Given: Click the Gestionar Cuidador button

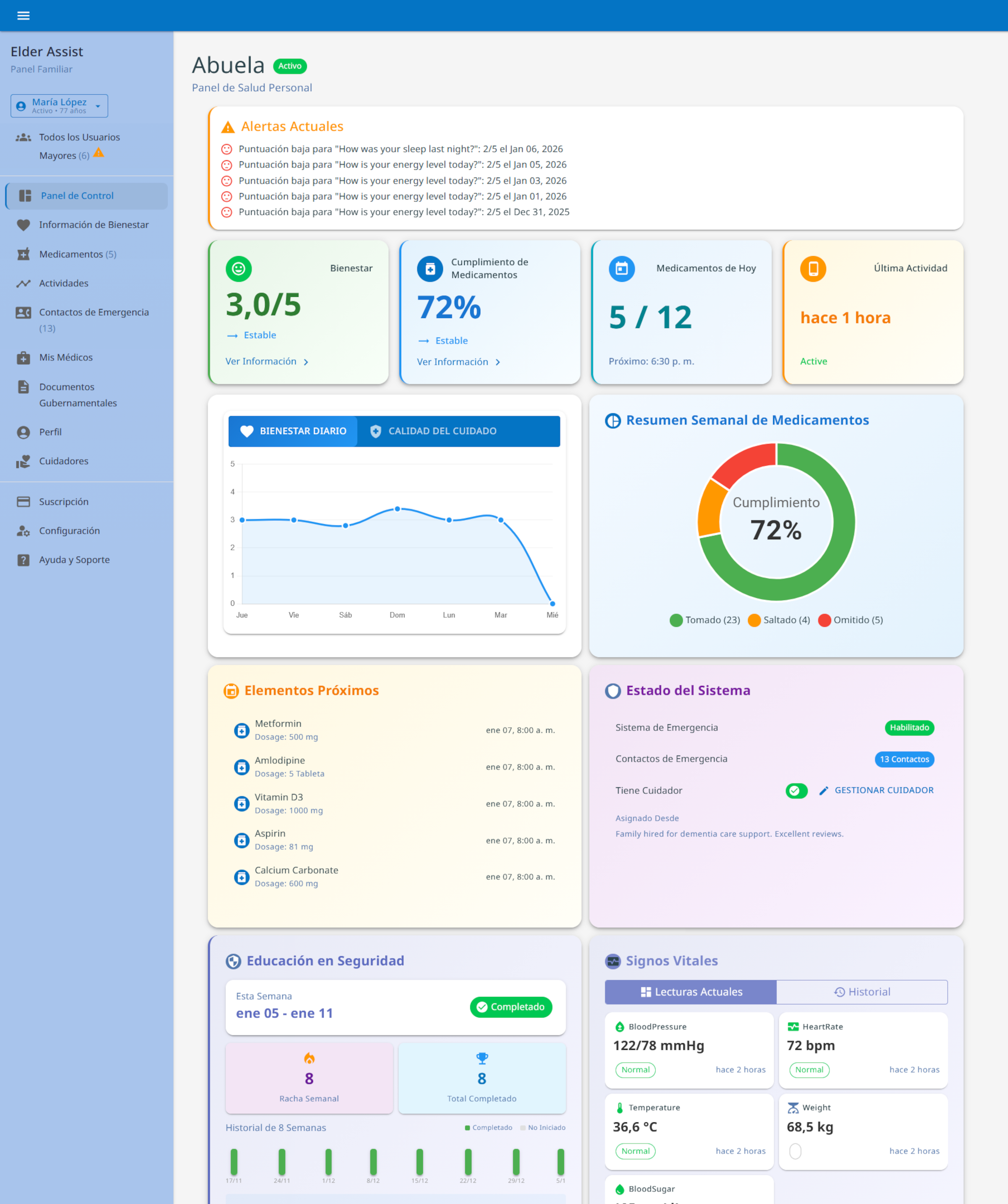Looking at the screenshot, I should pyautogui.click(x=876, y=791).
